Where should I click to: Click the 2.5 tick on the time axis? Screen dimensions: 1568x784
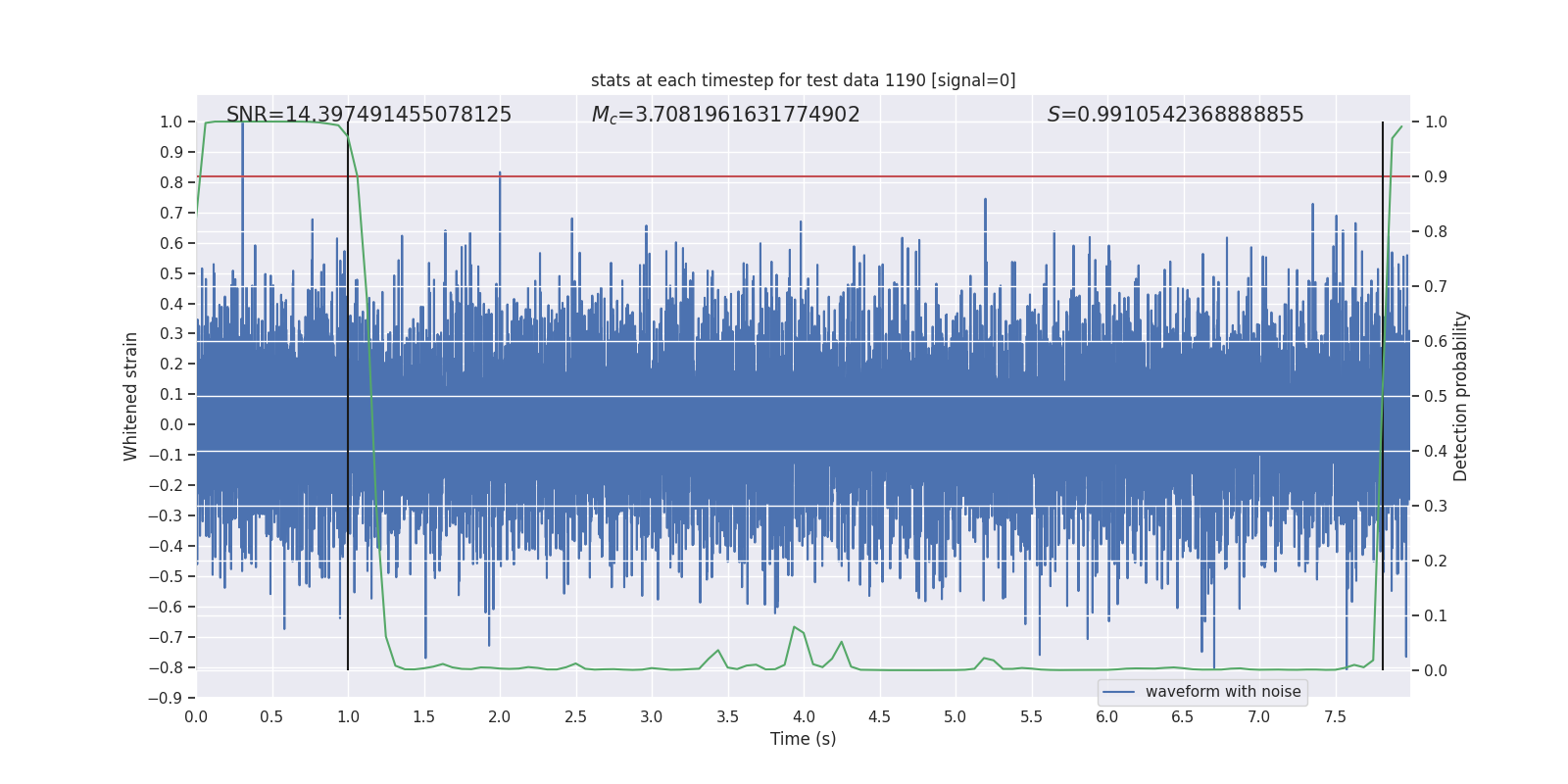[575, 716]
